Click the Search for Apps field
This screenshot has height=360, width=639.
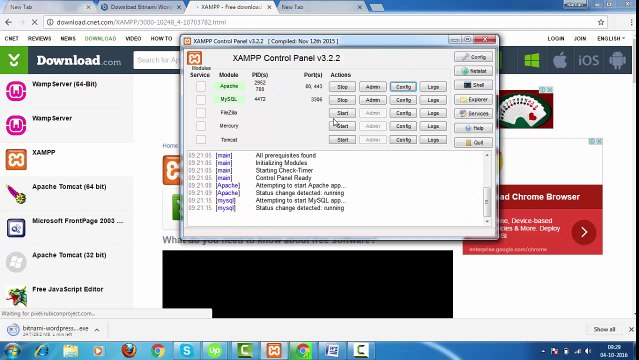click(x=157, y=60)
